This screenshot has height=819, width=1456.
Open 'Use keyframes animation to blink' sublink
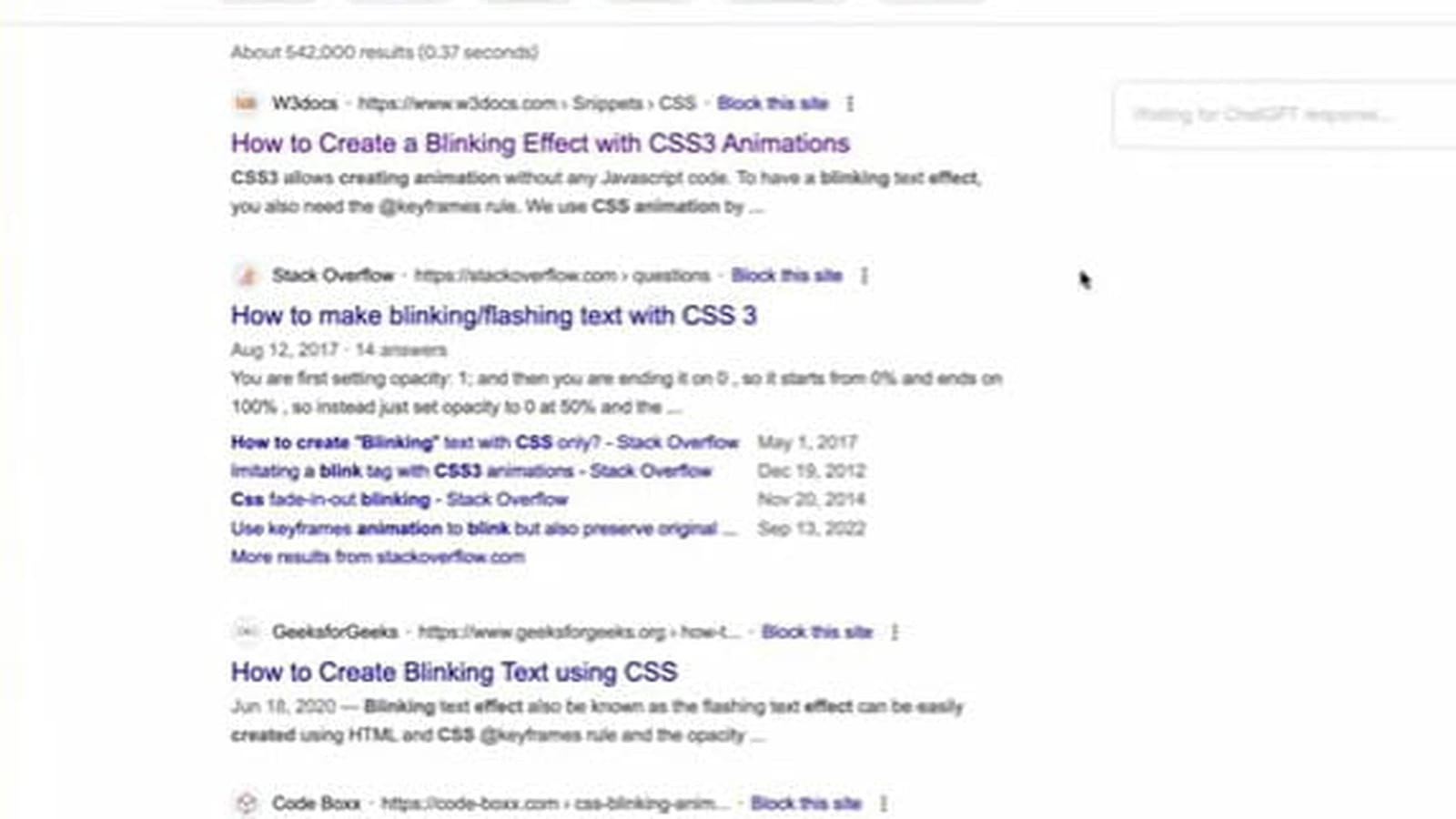pos(484,528)
